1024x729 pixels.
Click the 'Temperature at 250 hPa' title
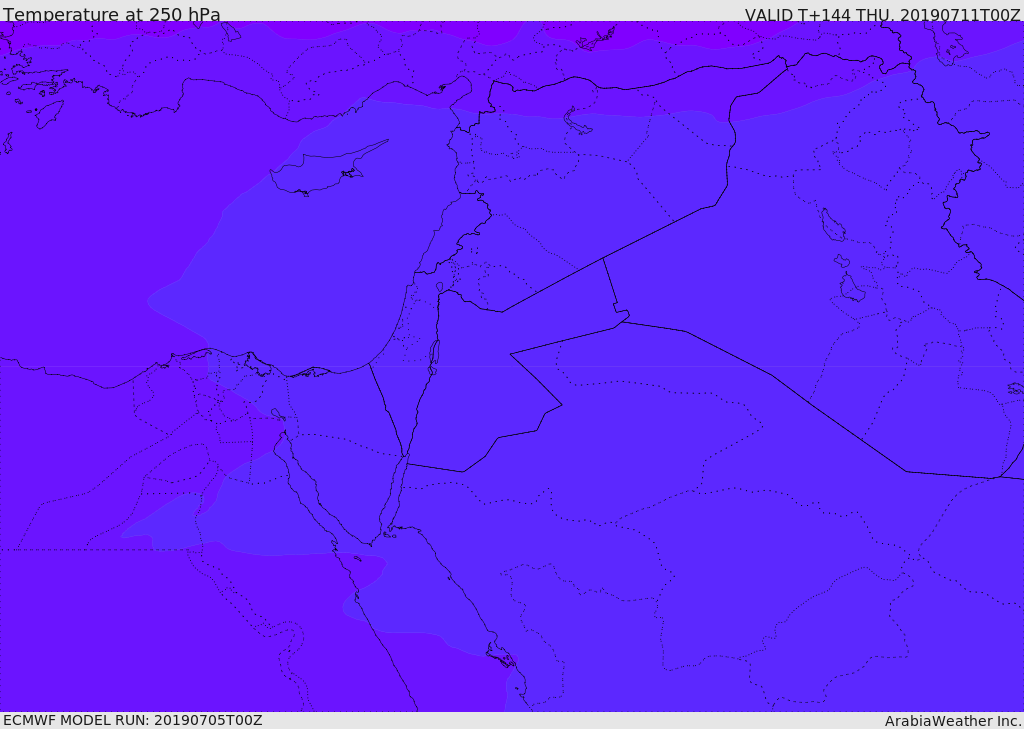[x=112, y=14]
